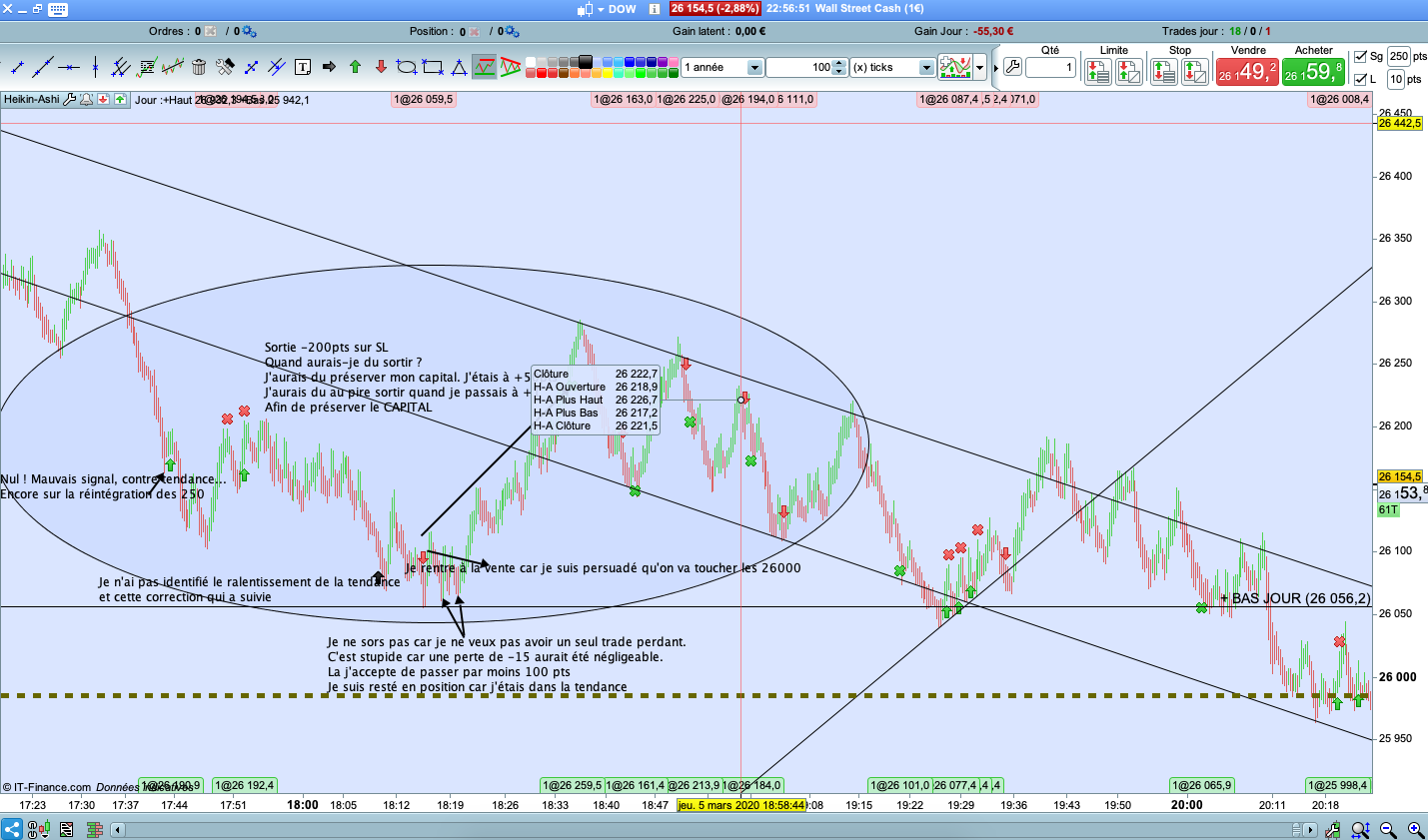Click the share icon in the bottom bar
The image size is (1428, 840).
tap(11, 829)
